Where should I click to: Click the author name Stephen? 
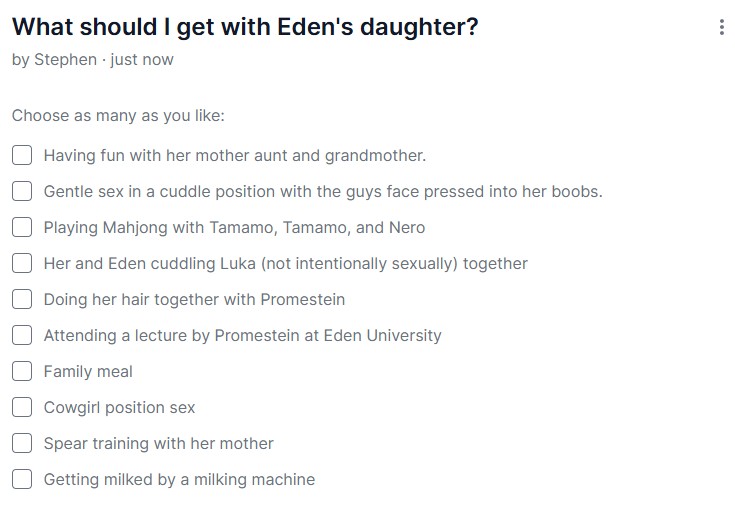pyautogui.click(x=66, y=60)
